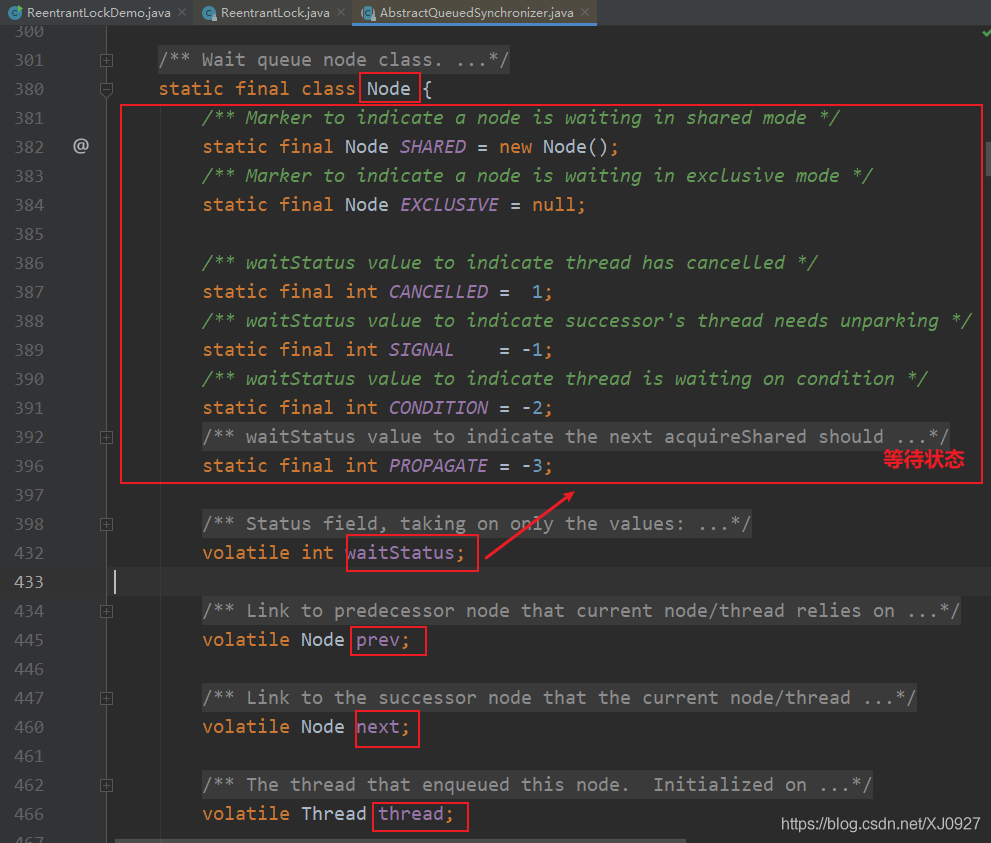Image resolution: width=991 pixels, height=843 pixels.
Task: Click ReentrantLockDemo.java class file icon
Action: click(16, 13)
